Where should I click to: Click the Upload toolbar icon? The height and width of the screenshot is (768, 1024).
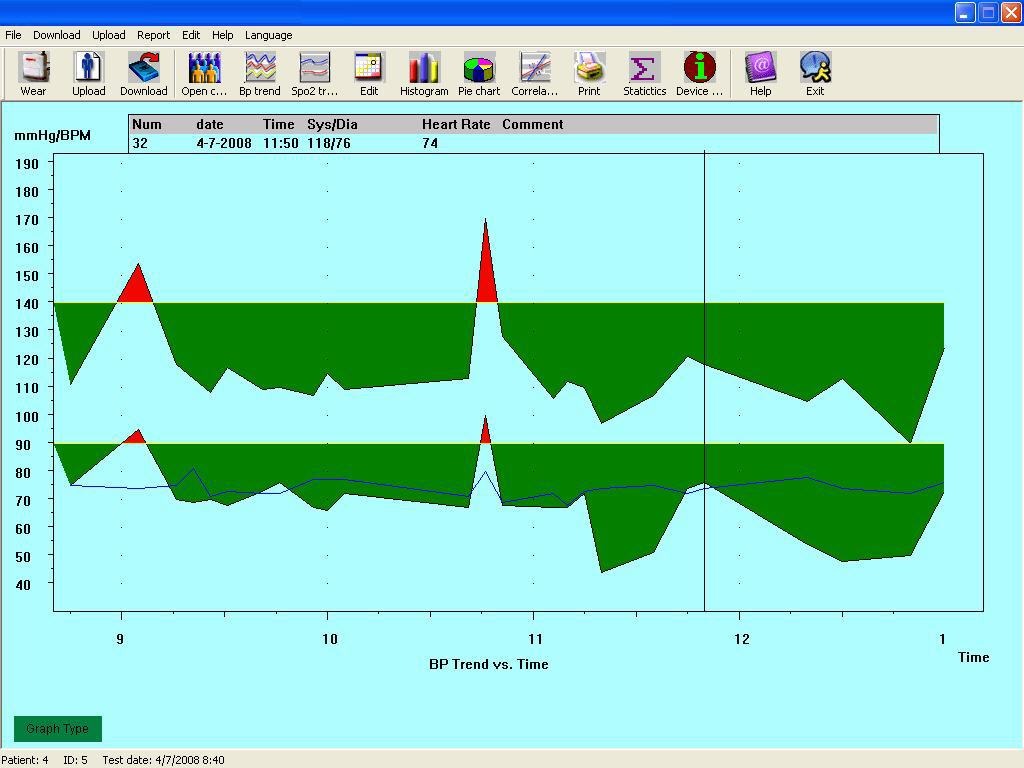(88, 74)
